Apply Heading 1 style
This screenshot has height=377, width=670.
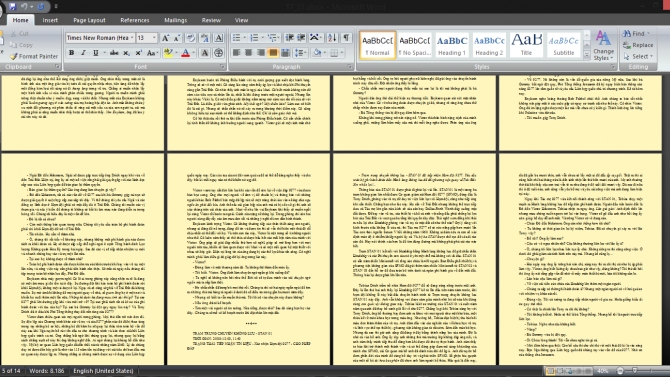(x=452, y=45)
